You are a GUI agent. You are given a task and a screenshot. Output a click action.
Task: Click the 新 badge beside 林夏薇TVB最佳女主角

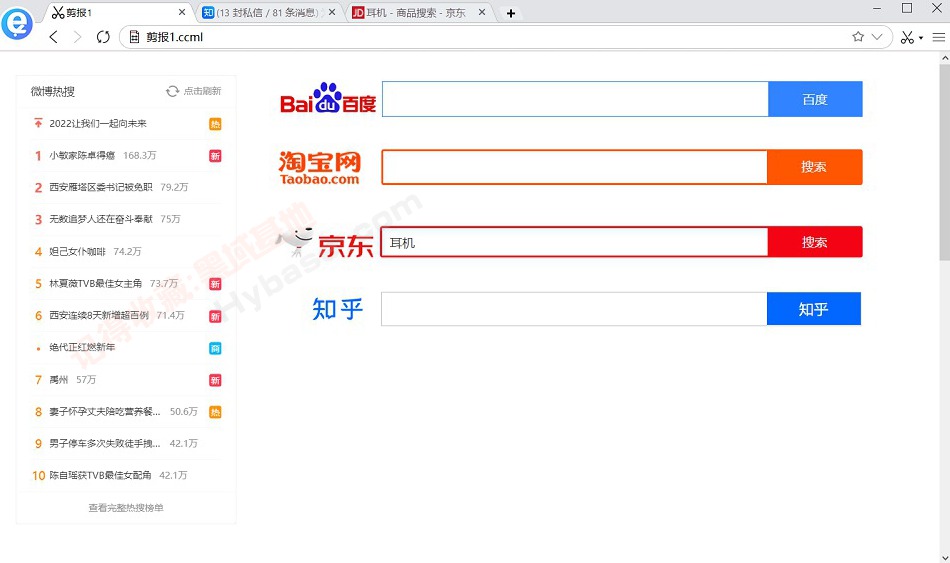point(215,284)
